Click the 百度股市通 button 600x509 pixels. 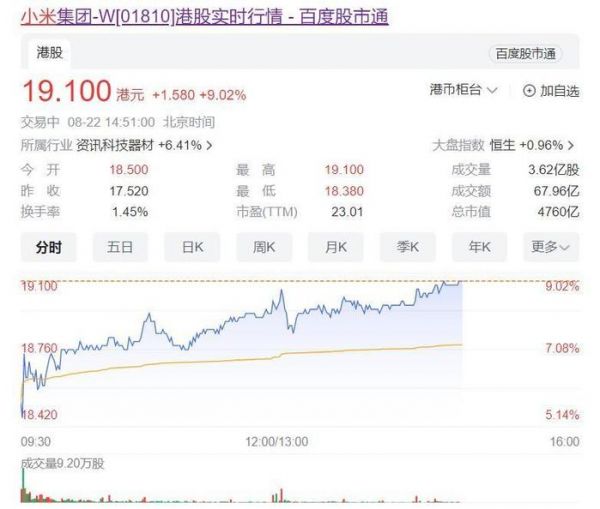click(x=523, y=54)
